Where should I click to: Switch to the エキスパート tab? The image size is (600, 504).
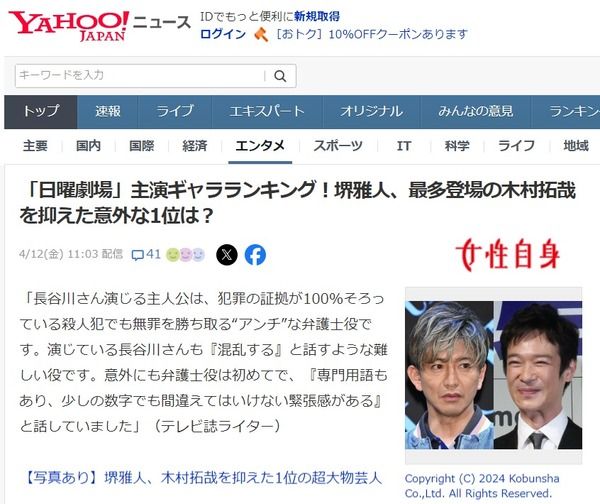point(267,111)
